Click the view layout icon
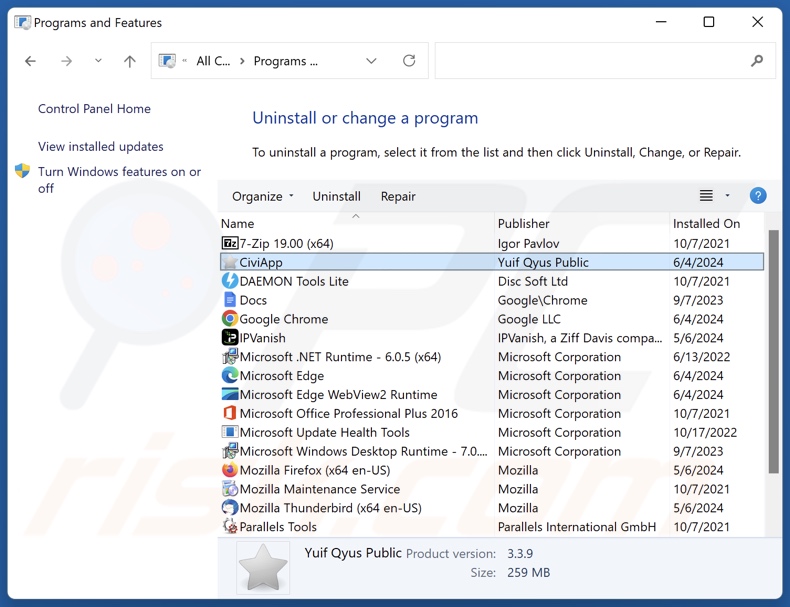 pos(706,196)
